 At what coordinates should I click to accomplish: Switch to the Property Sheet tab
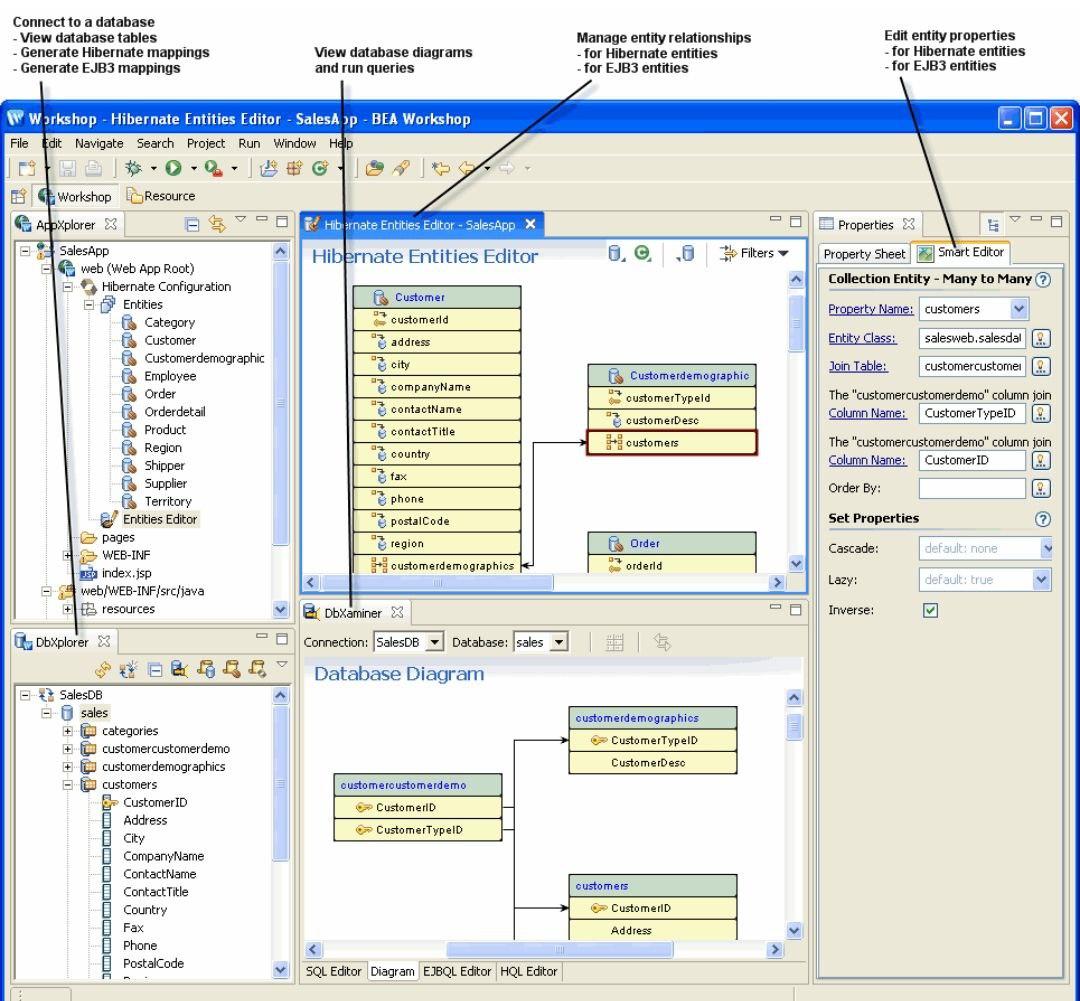[x=864, y=254]
